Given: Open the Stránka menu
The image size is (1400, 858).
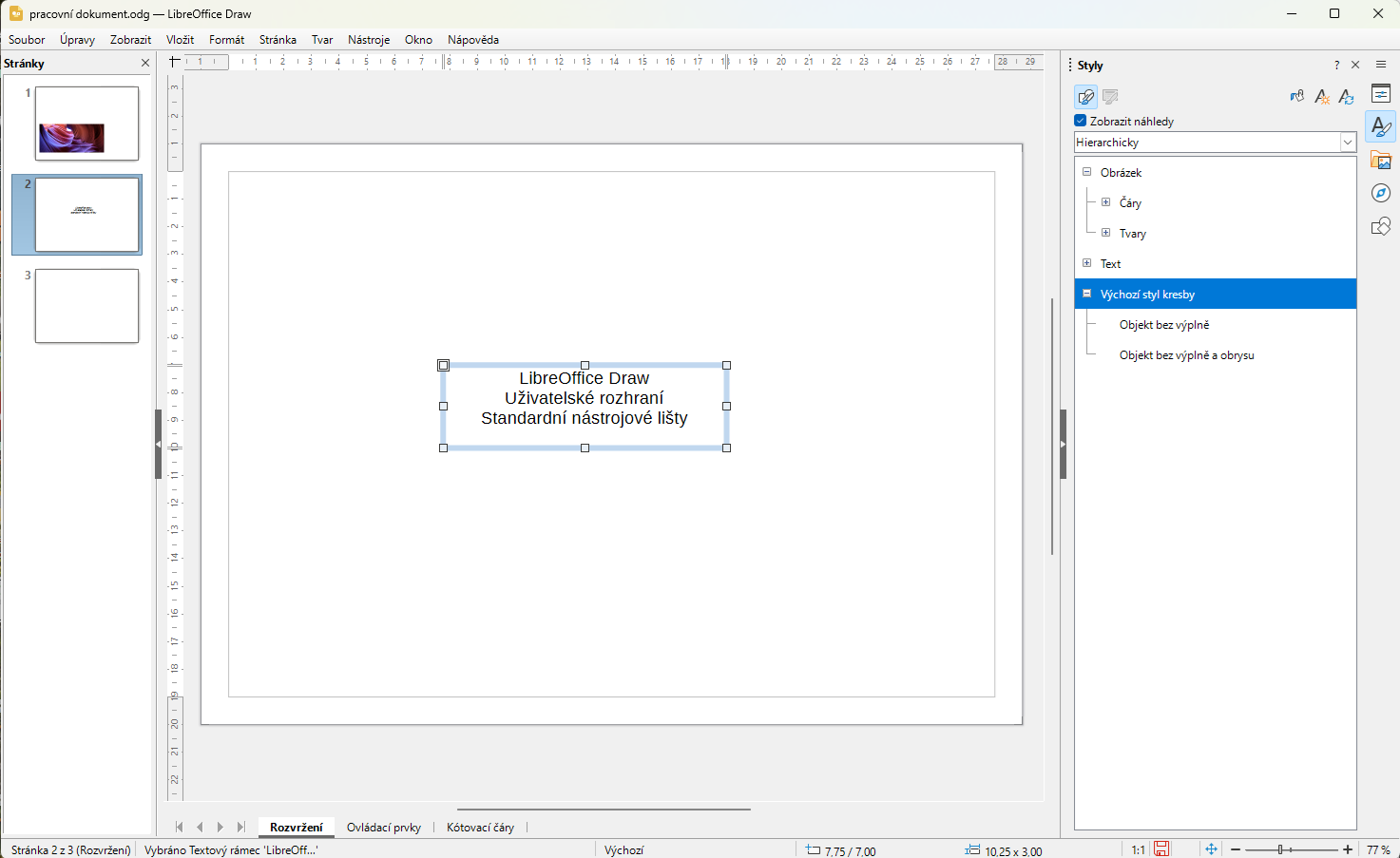Looking at the screenshot, I should pos(278,40).
